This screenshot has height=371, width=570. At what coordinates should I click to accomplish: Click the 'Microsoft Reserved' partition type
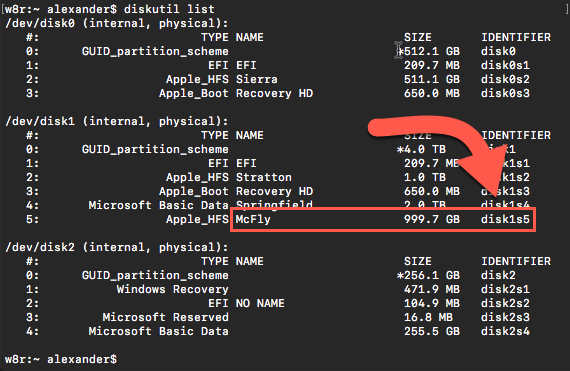[165, 317]
